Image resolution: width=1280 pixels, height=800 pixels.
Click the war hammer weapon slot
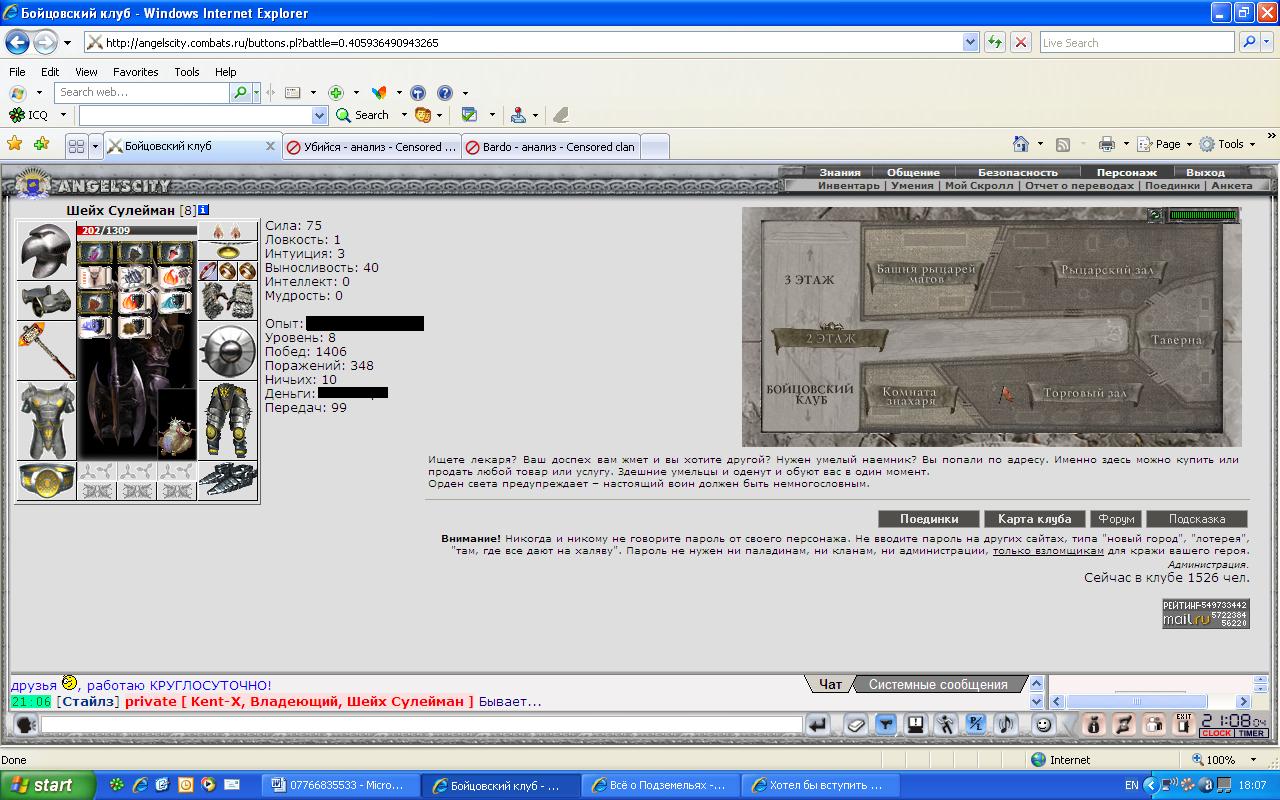point(46,350)
